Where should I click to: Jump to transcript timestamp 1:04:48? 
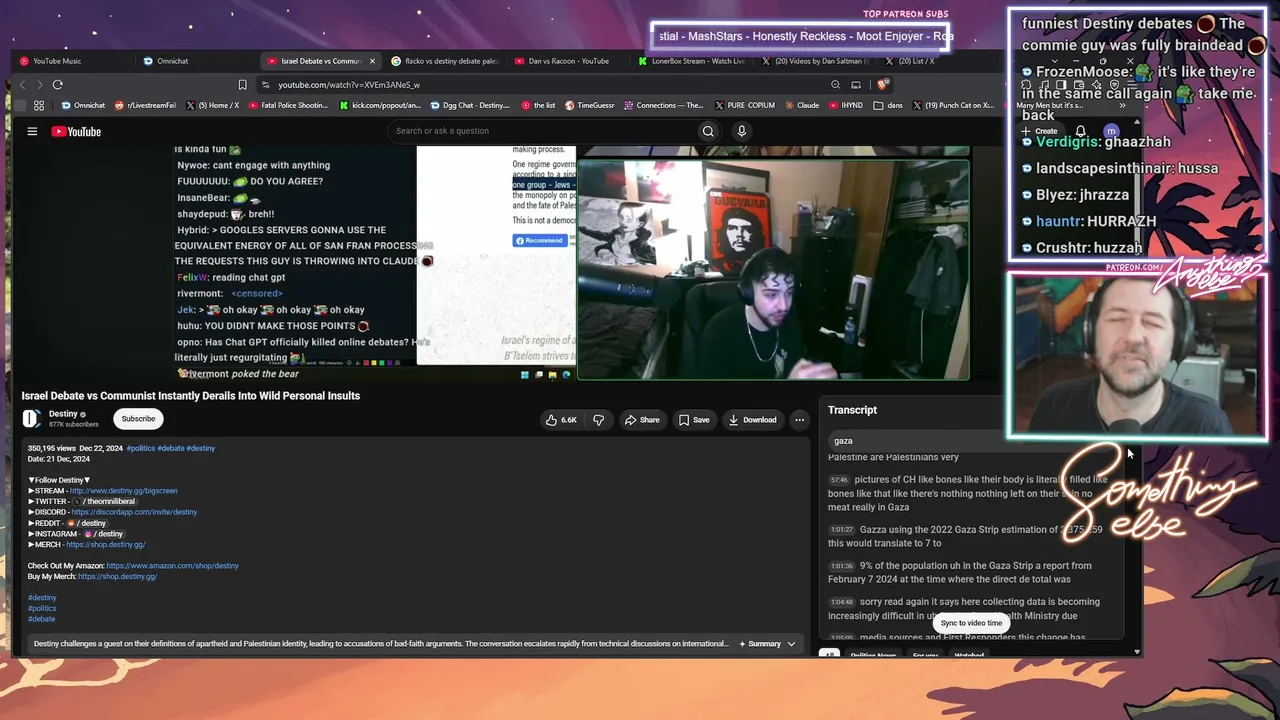(842, 602)
